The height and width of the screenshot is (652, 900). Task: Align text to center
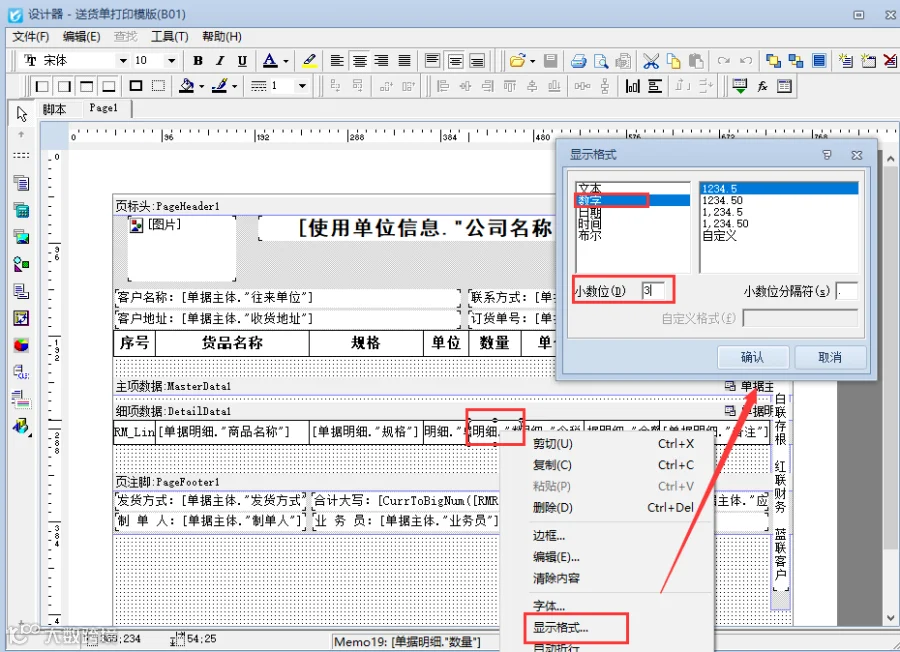point(360,61)
